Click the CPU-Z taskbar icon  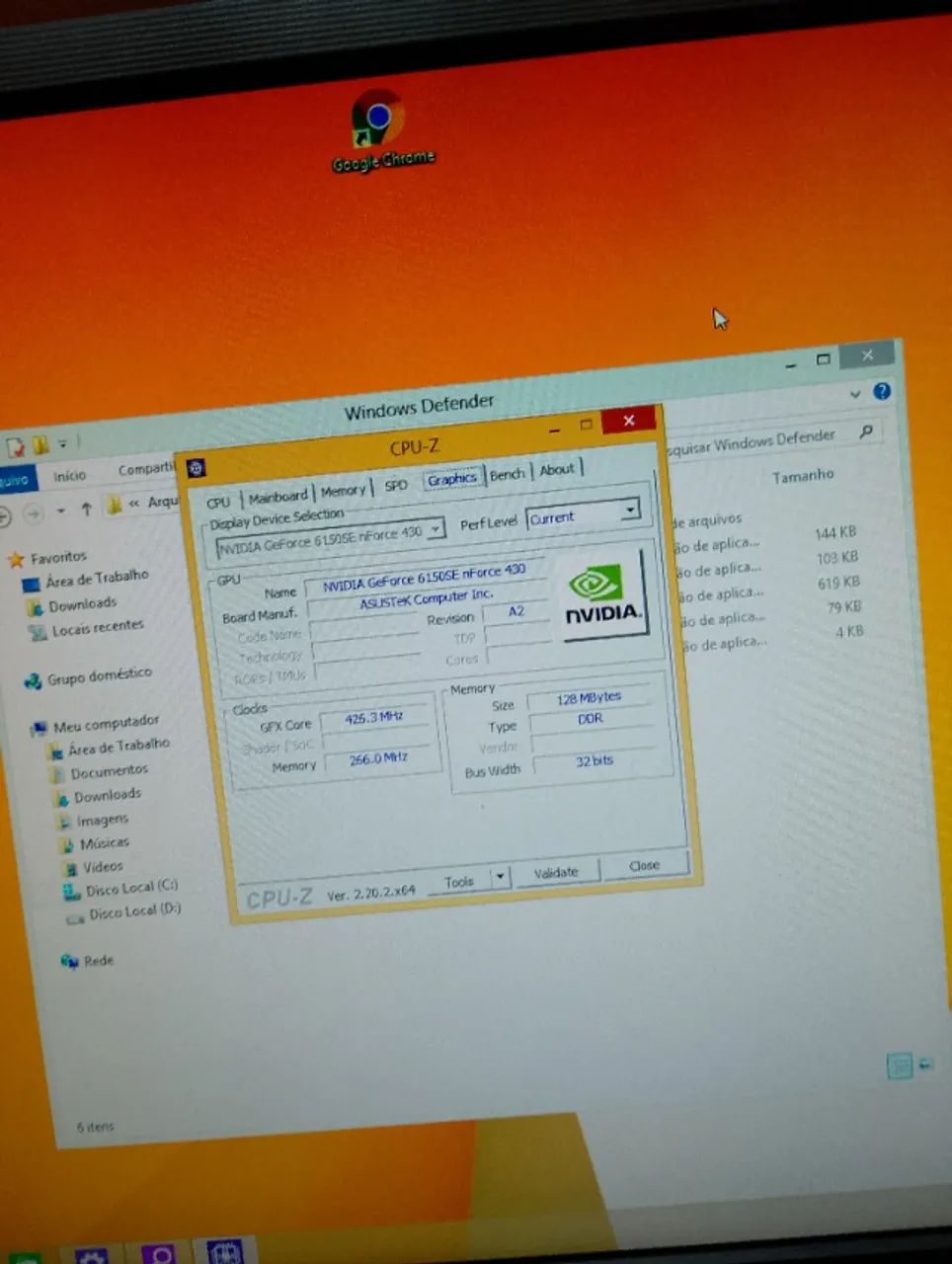point(224,1252)
